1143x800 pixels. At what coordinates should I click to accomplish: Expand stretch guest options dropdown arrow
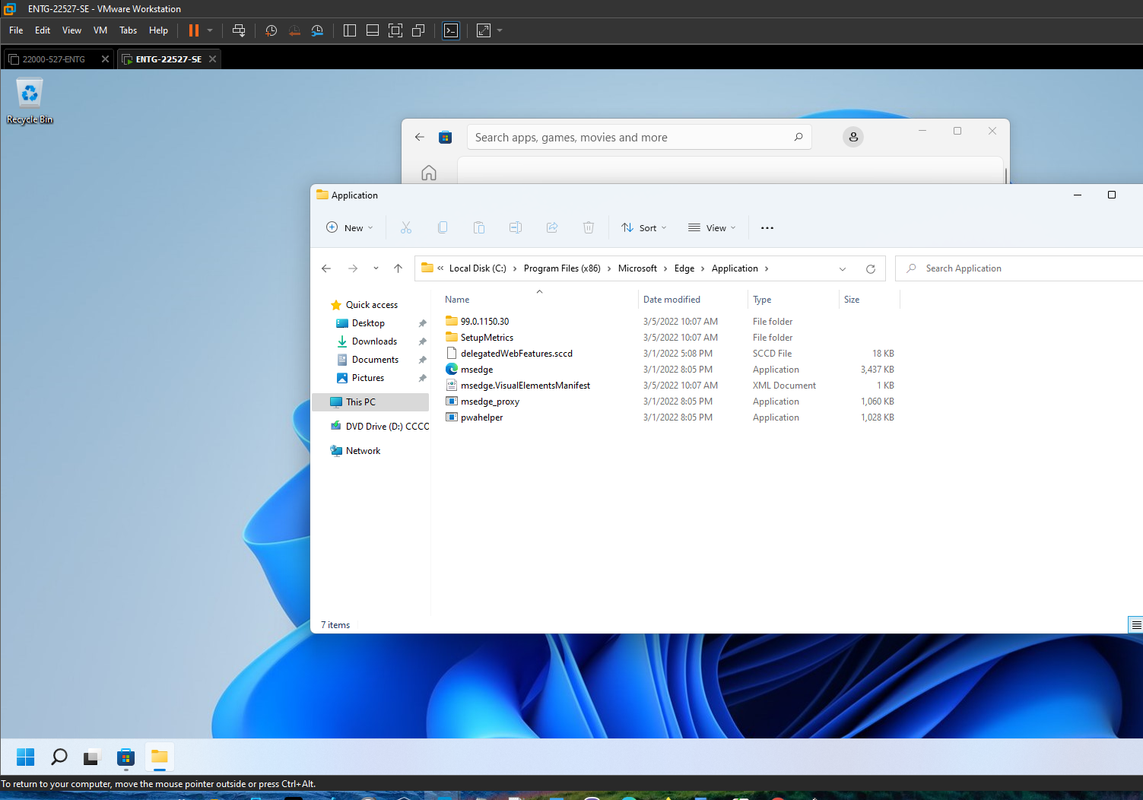point(500,31)
